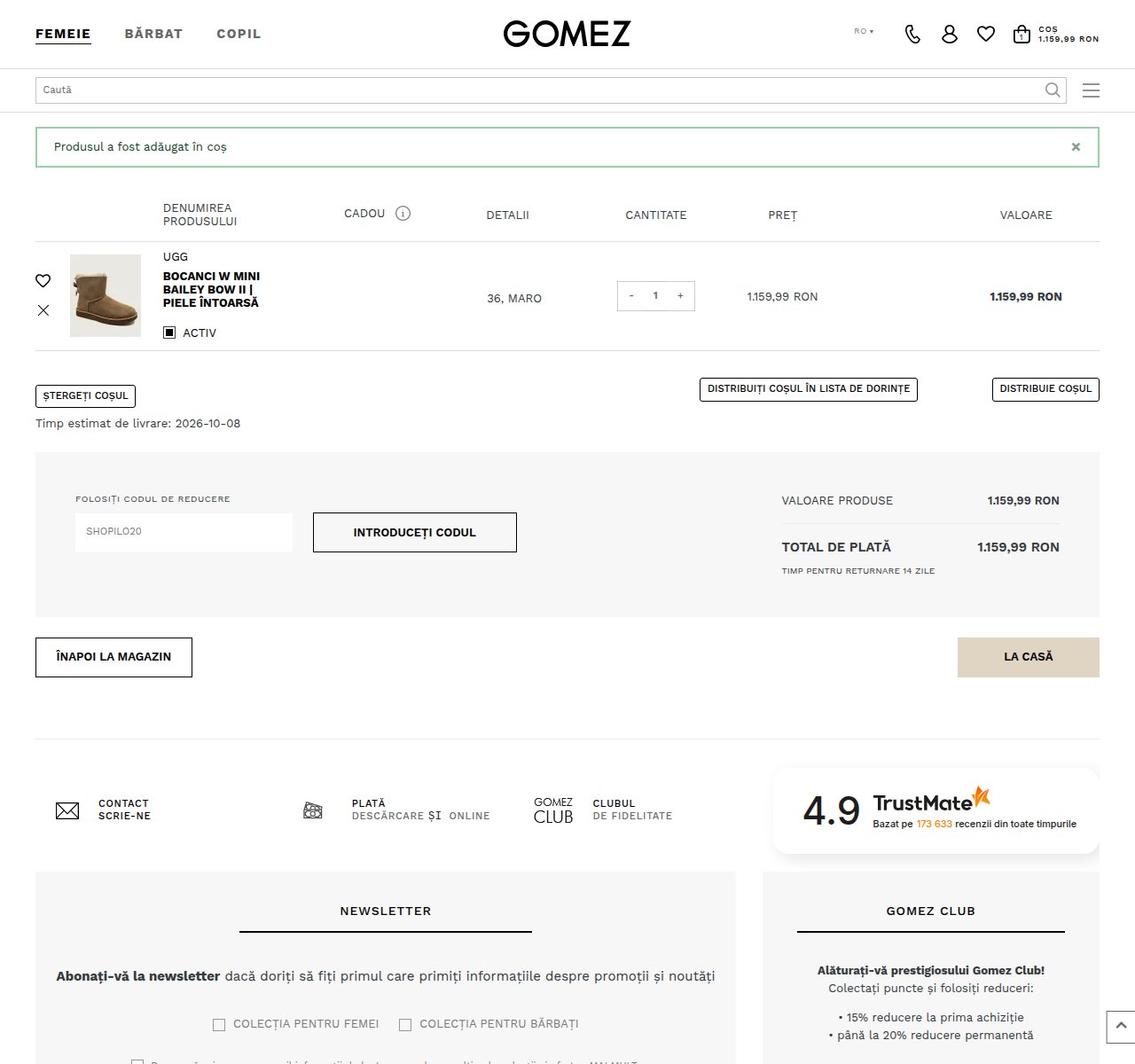Click the search magnifier icon

click(x=1053, y=90)
